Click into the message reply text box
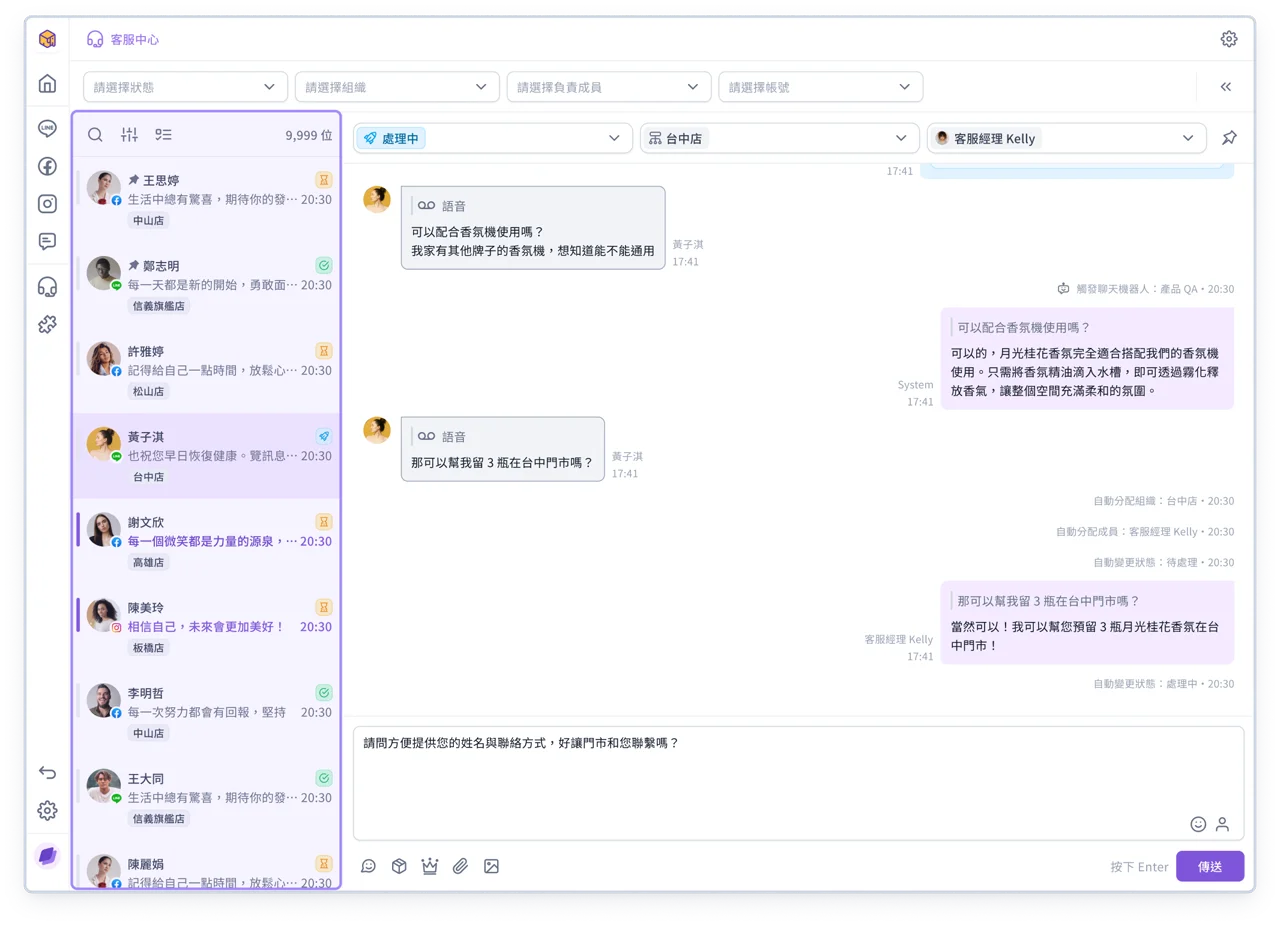 point(799,783)
